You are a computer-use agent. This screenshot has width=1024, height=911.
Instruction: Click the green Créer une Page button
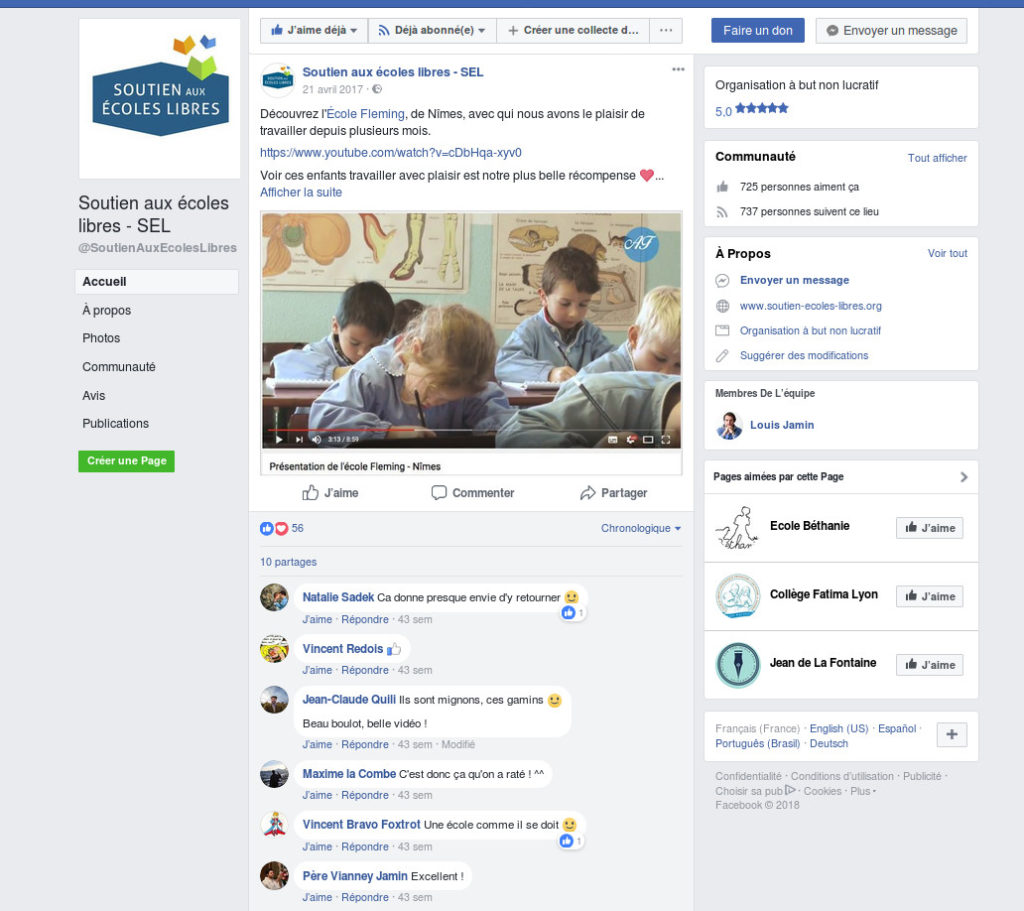(126, 461)
